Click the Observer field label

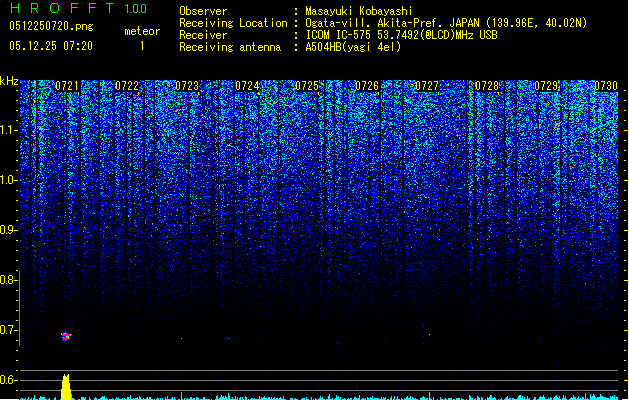click(203, 11)
